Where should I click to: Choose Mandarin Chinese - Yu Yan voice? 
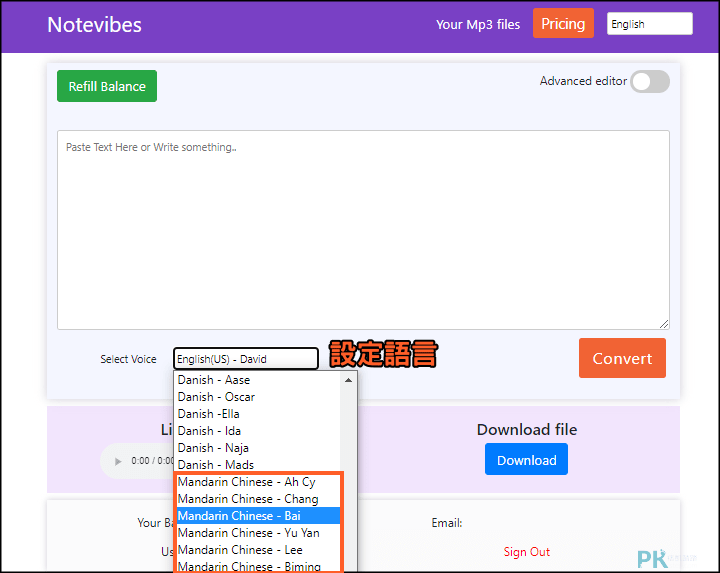pos(258,533)
